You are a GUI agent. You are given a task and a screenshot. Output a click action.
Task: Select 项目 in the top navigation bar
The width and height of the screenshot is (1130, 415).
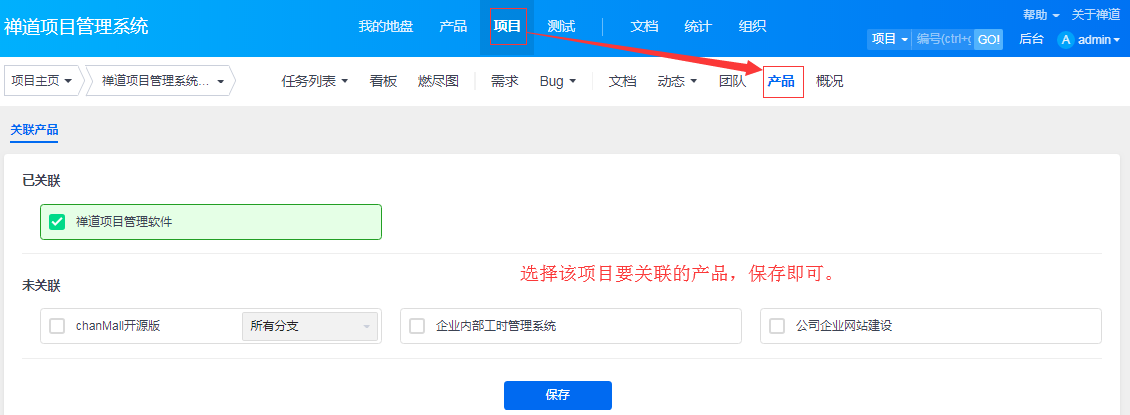[x=507, y=27]
